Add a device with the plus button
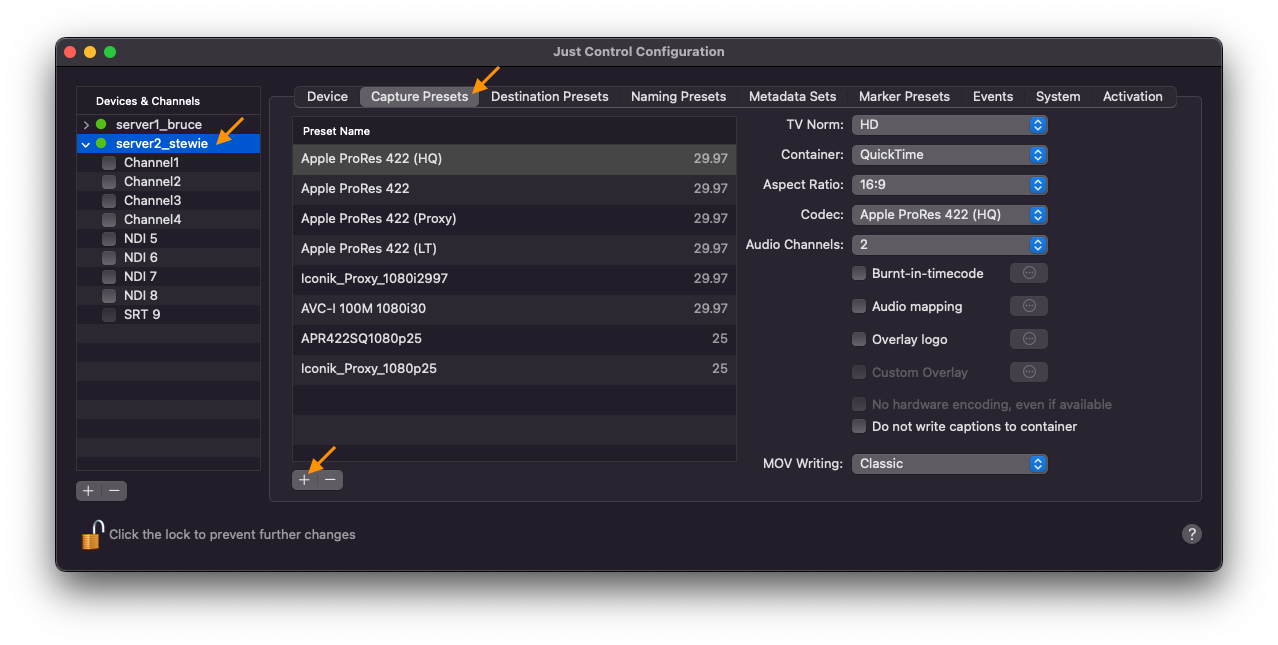 point(89,491)
